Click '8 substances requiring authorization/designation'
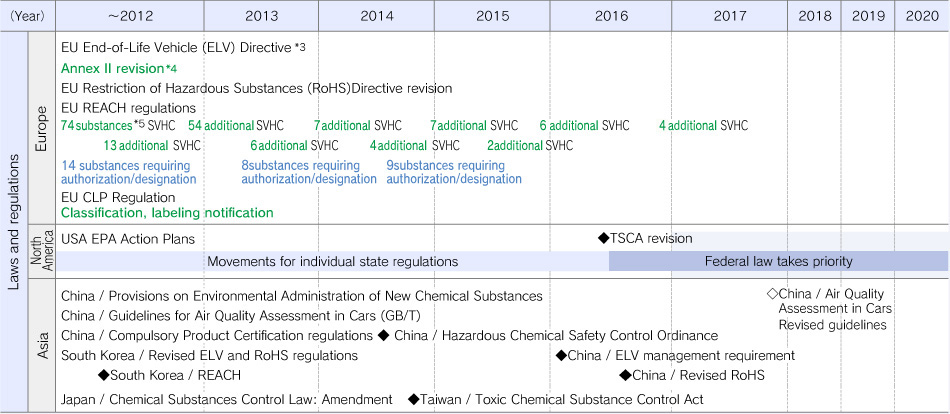The height and width of the screenshot is (414, 950). pyautogui.click(x=309, y=172)
